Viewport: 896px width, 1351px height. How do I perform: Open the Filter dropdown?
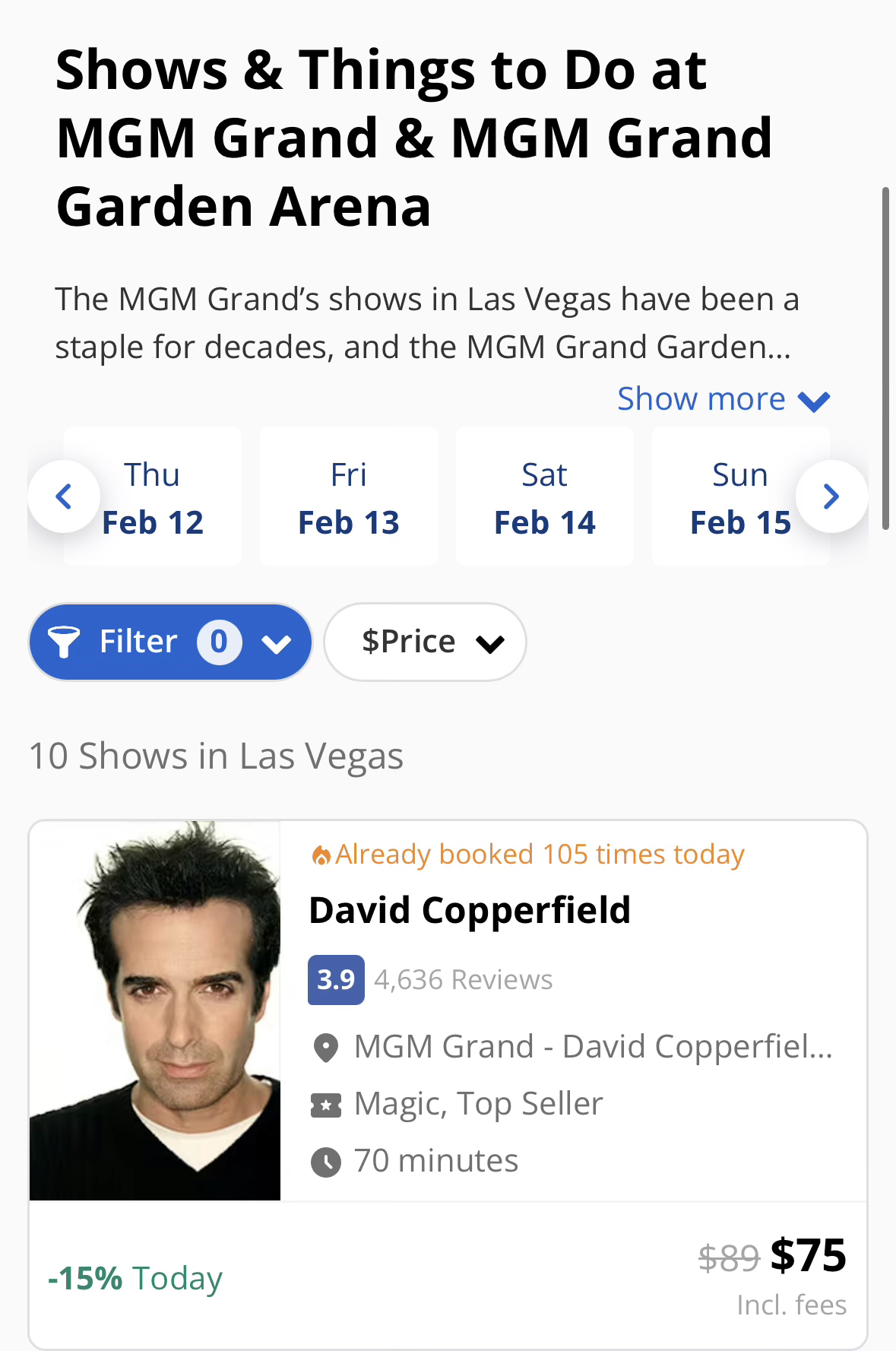tap(170, 642)
